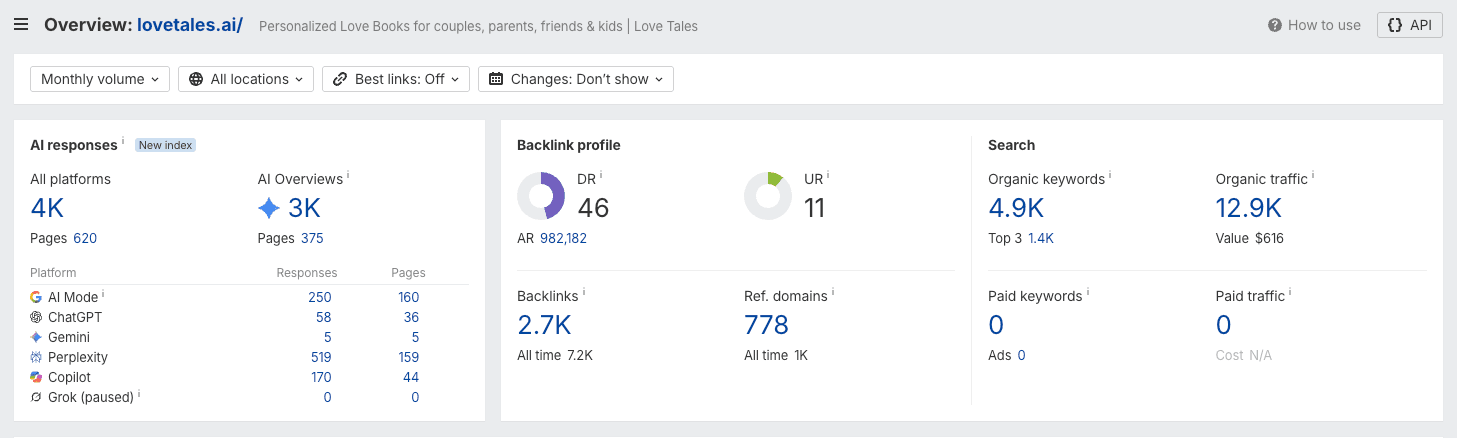The width and height of the screenshot is (1457, 438).
Task: Click the Value $616 text
Action: point(1250,238)
